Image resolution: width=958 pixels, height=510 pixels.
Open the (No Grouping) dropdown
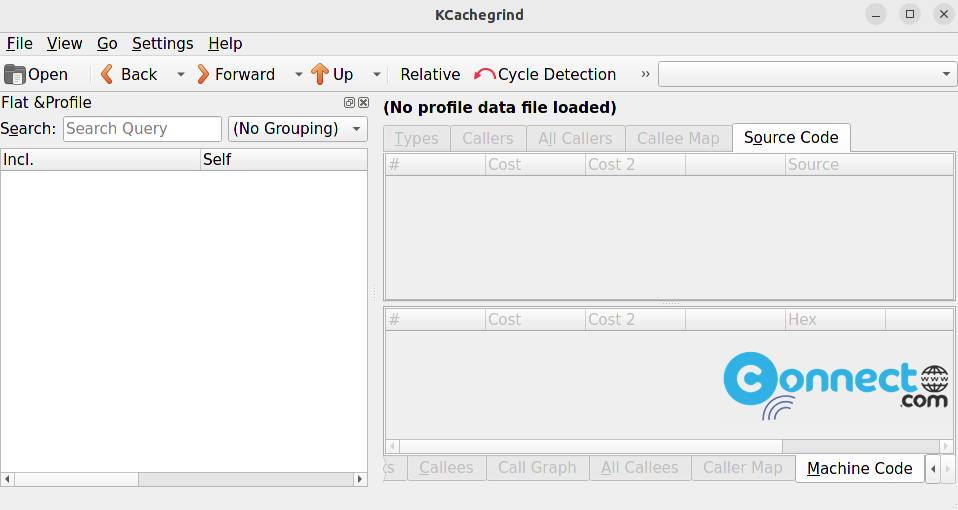pos(298,129)
